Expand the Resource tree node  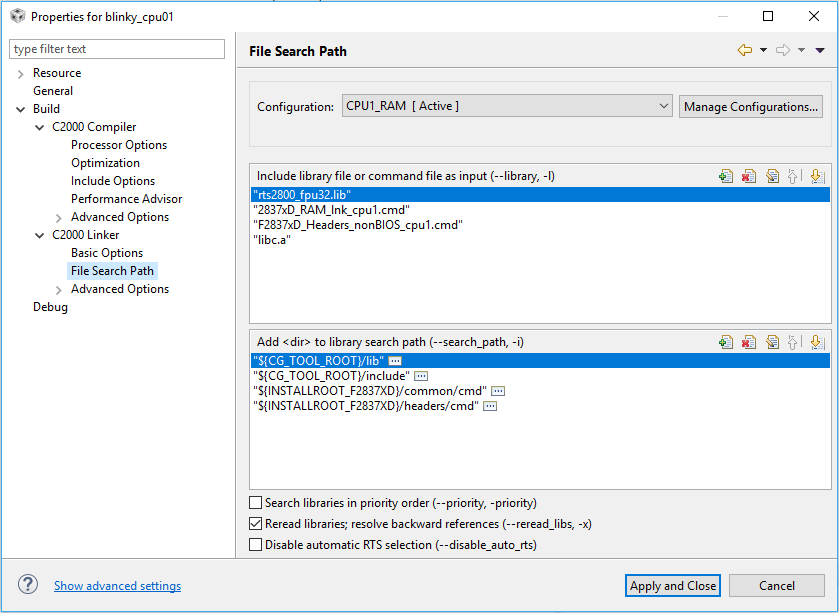21,73
